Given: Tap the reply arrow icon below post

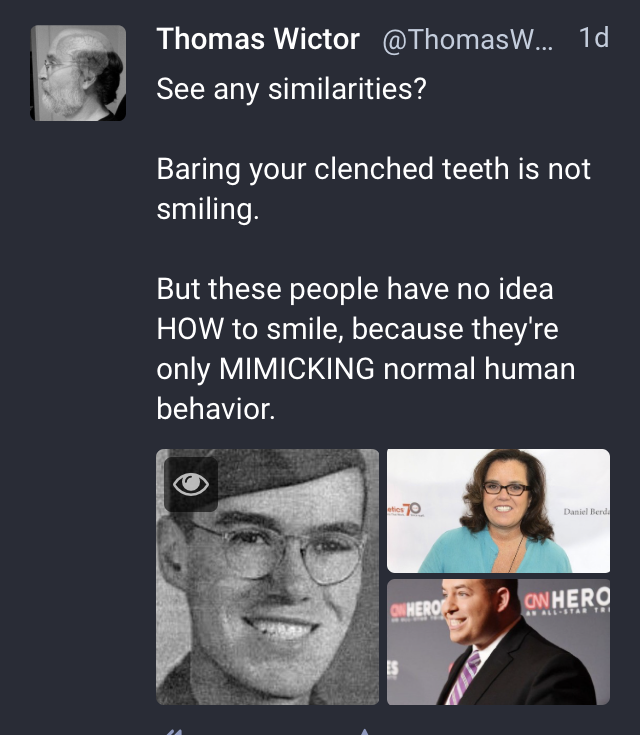Looking at the screenshot, I should click(173, 731).
